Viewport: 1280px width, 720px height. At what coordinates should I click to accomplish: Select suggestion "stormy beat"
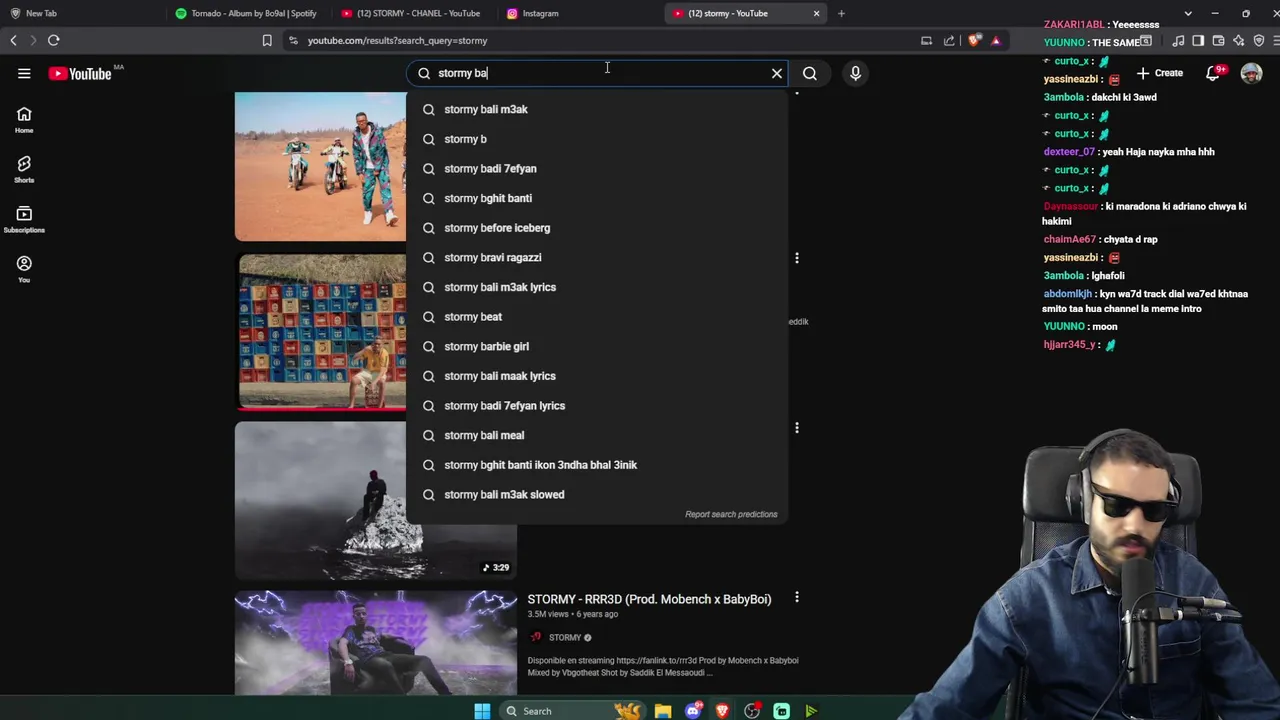coord(596,316)
